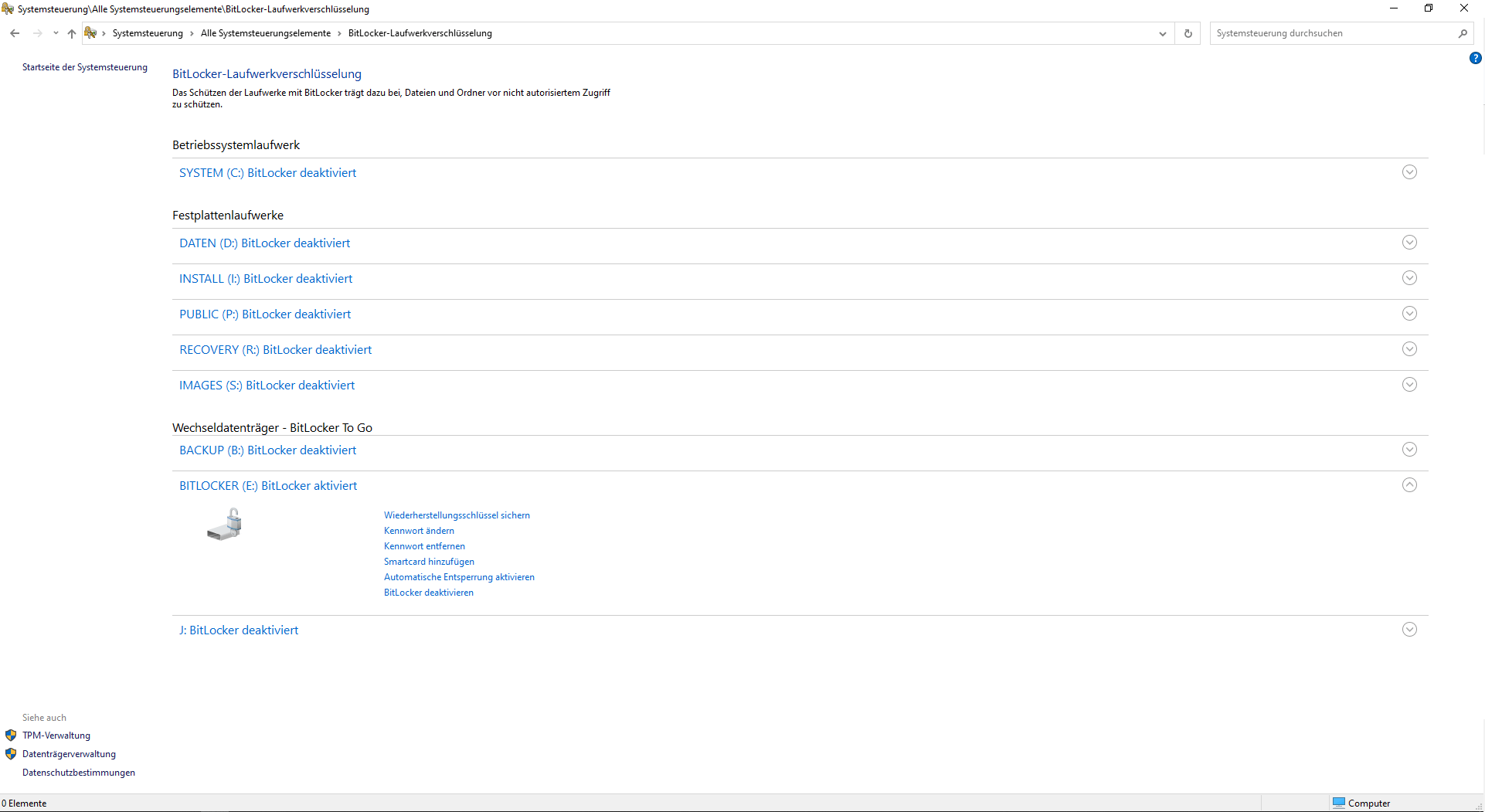Click 'Wechseldatenträger - BitLocker To Go' heading
Screen dimensions: 1485x812
click(x=272, y=428)
